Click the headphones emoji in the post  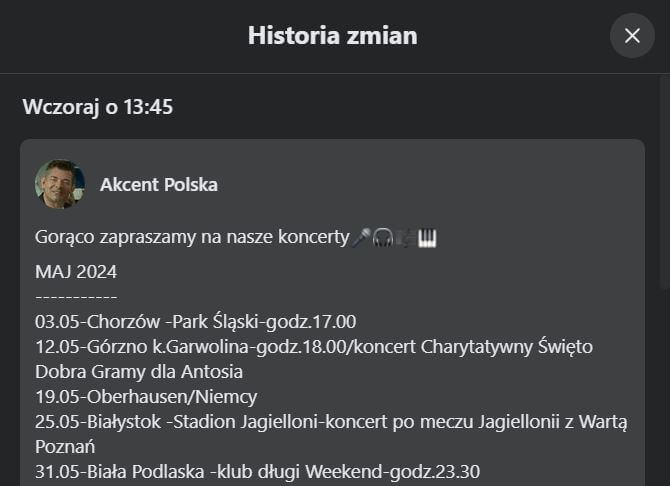coord(383,238)
